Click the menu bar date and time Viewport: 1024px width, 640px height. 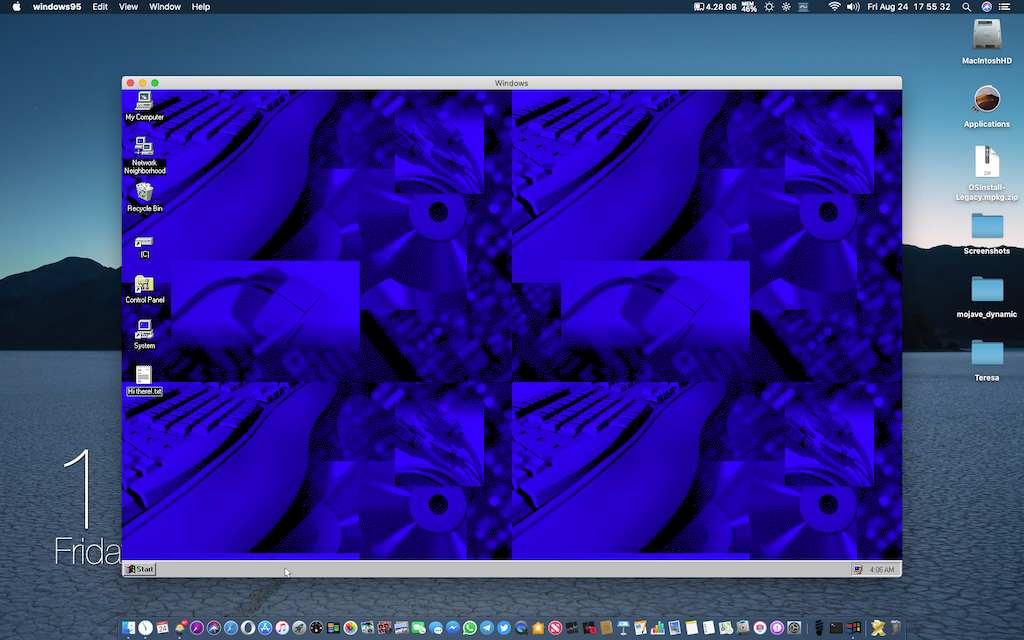[x=908, y=7]
